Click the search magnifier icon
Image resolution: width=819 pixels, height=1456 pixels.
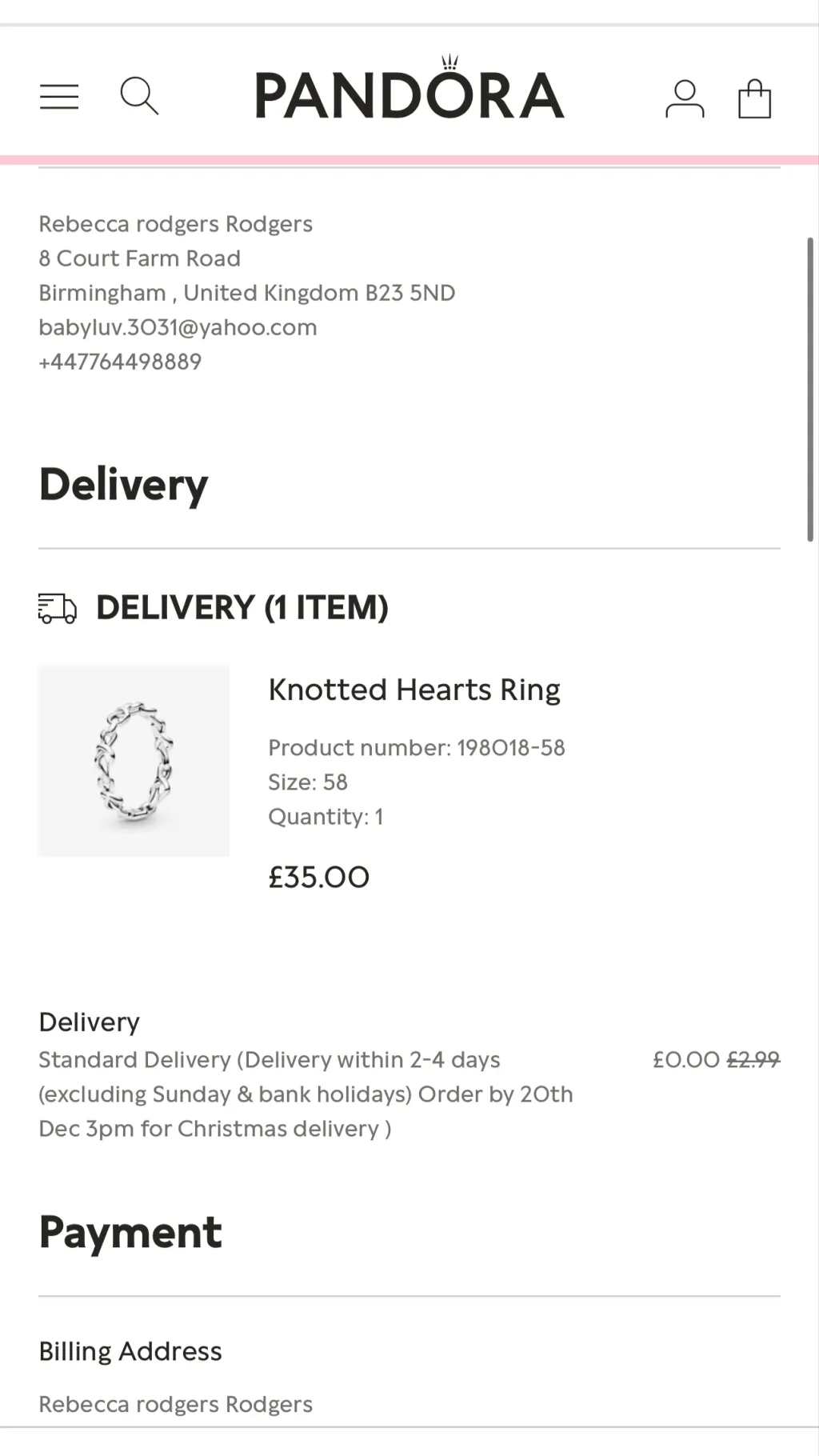click(139, 96)
